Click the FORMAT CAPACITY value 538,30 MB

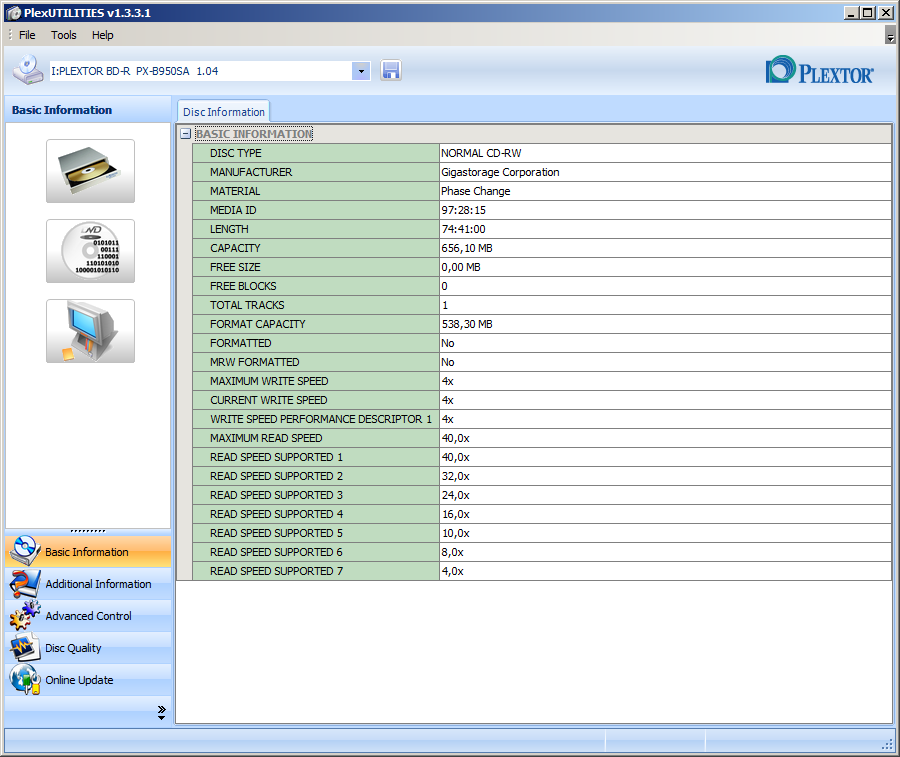(467, 324)
